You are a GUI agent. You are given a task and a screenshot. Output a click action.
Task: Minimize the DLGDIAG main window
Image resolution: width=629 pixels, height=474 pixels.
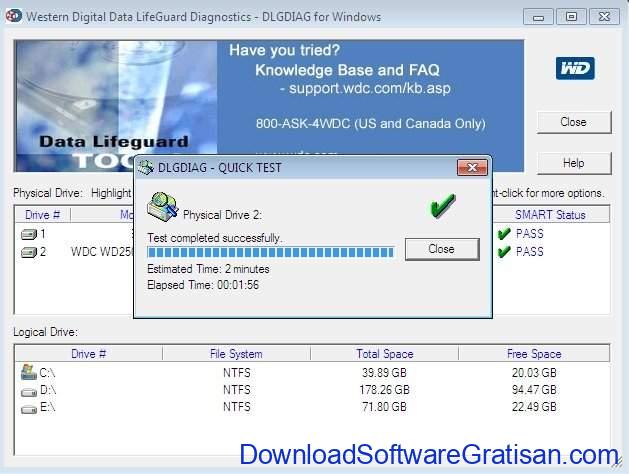538,17
